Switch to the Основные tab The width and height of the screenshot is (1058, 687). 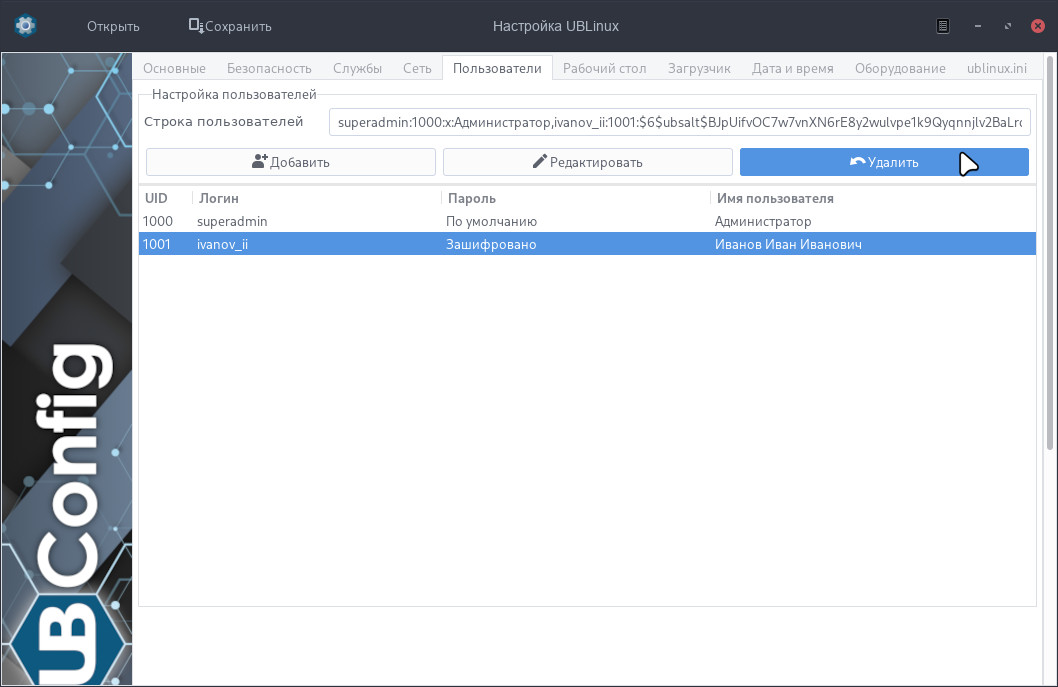click(174, 68)
